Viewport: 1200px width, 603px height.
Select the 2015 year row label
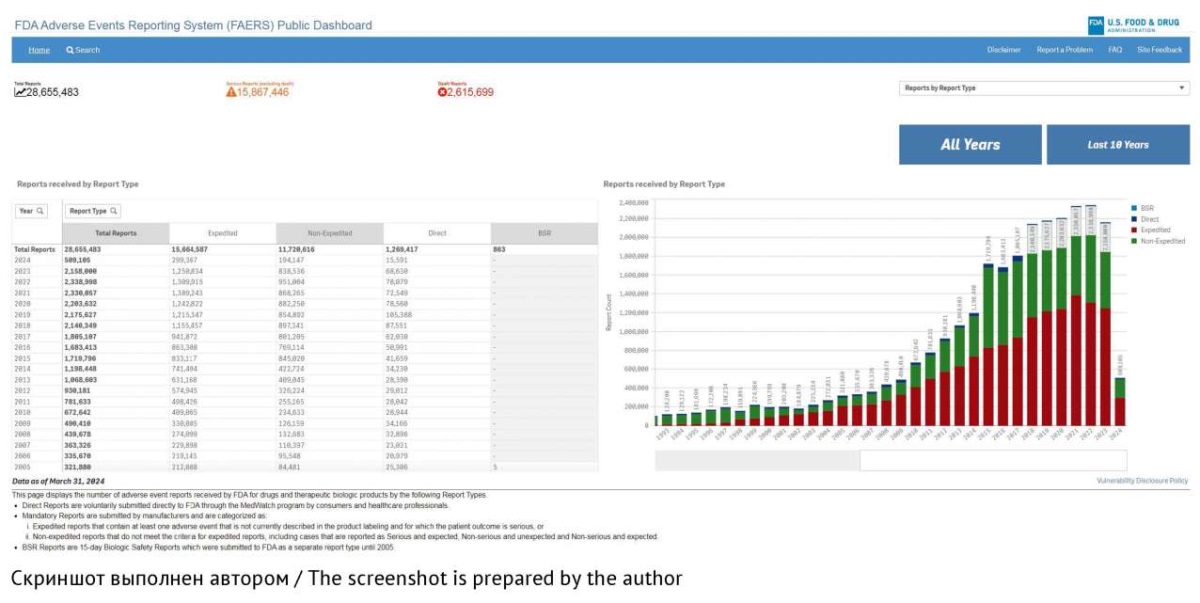[23, 358]
